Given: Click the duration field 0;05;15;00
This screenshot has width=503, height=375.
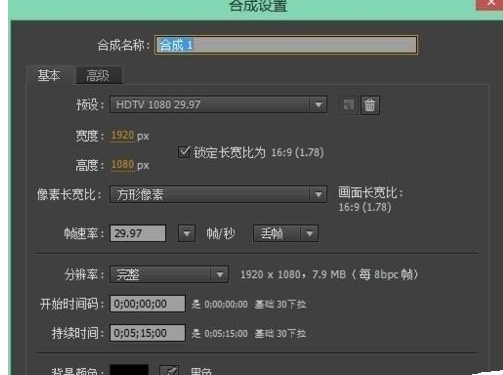Looking at the screenshot, I should (148, 333).
